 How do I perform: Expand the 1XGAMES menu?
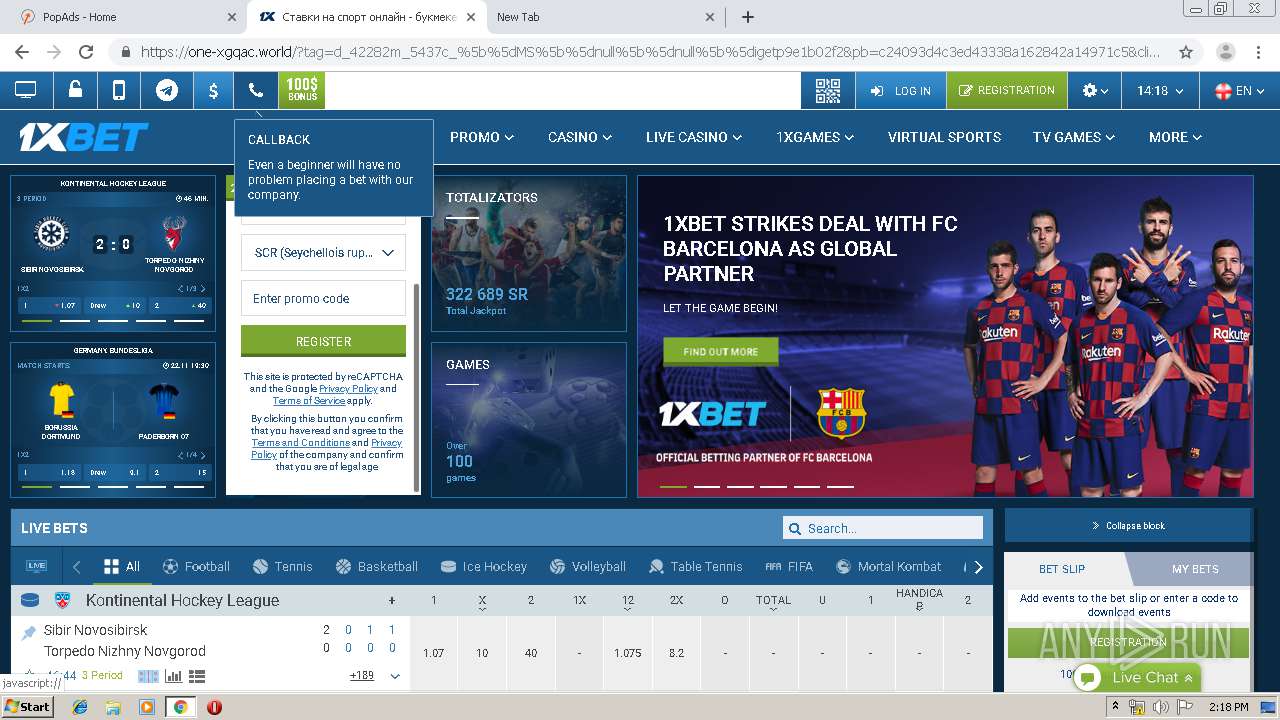click(815, 137)
